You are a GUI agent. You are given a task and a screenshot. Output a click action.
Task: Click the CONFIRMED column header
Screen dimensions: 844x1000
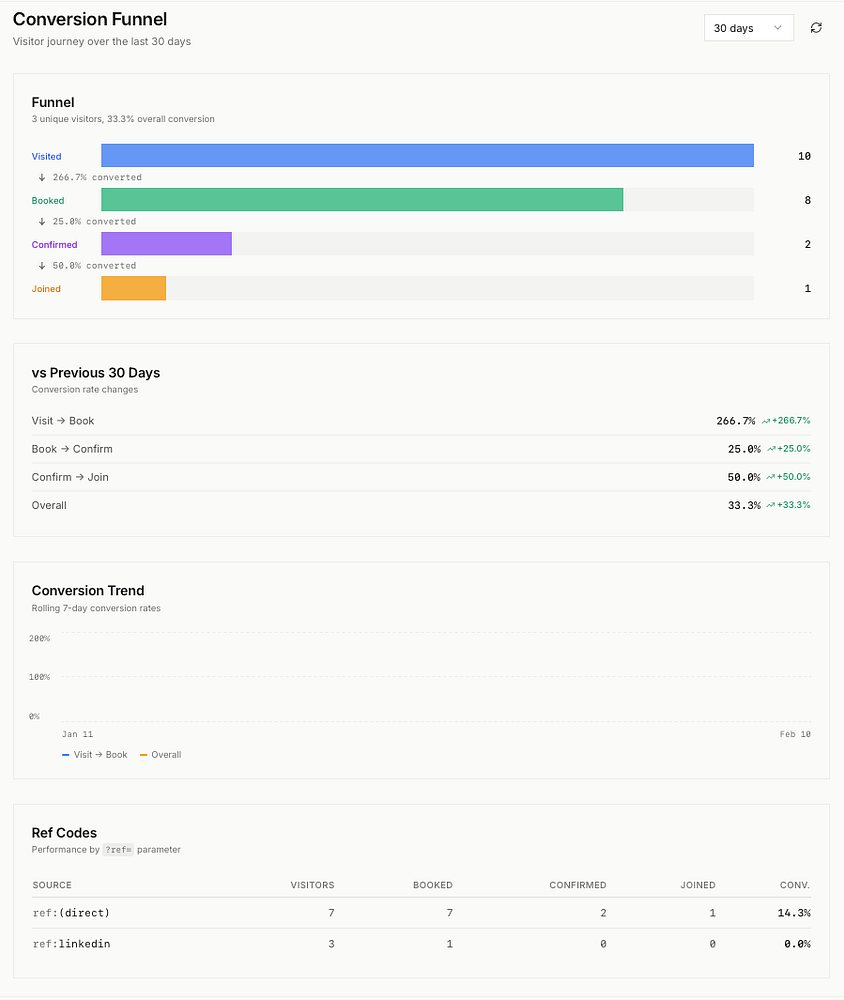[x=577, y=885]
